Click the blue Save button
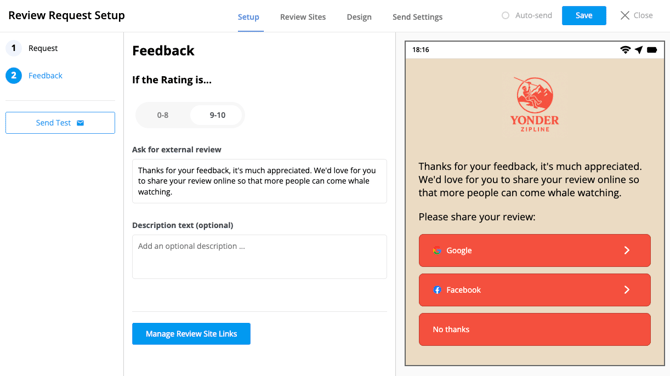Screen dimensions: 670x376 tap(584, 15)
